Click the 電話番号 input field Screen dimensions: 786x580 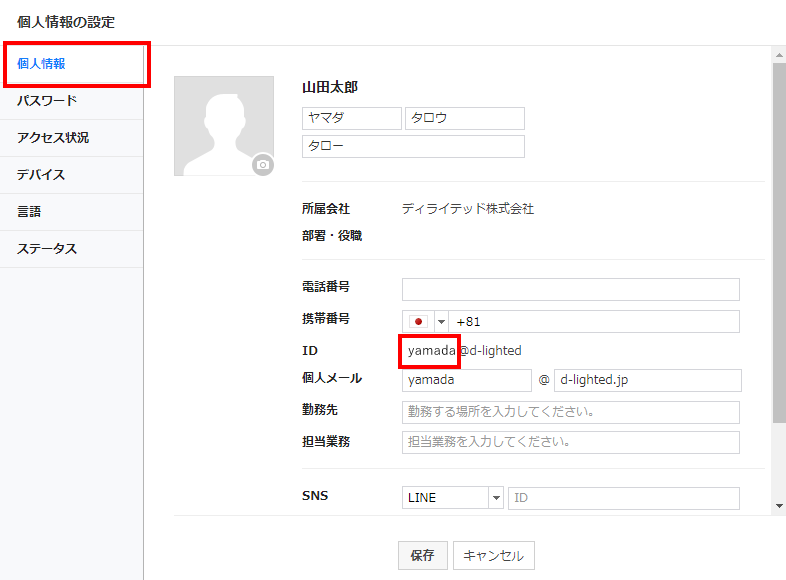pos(570,290)
